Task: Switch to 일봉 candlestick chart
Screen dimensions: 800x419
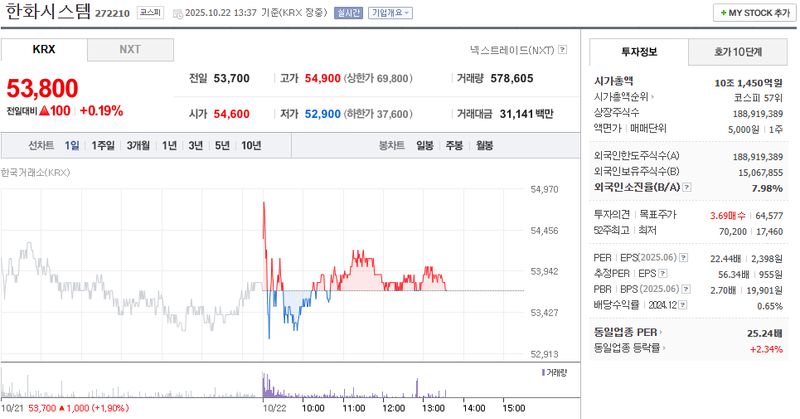Action: pos(424,145)
